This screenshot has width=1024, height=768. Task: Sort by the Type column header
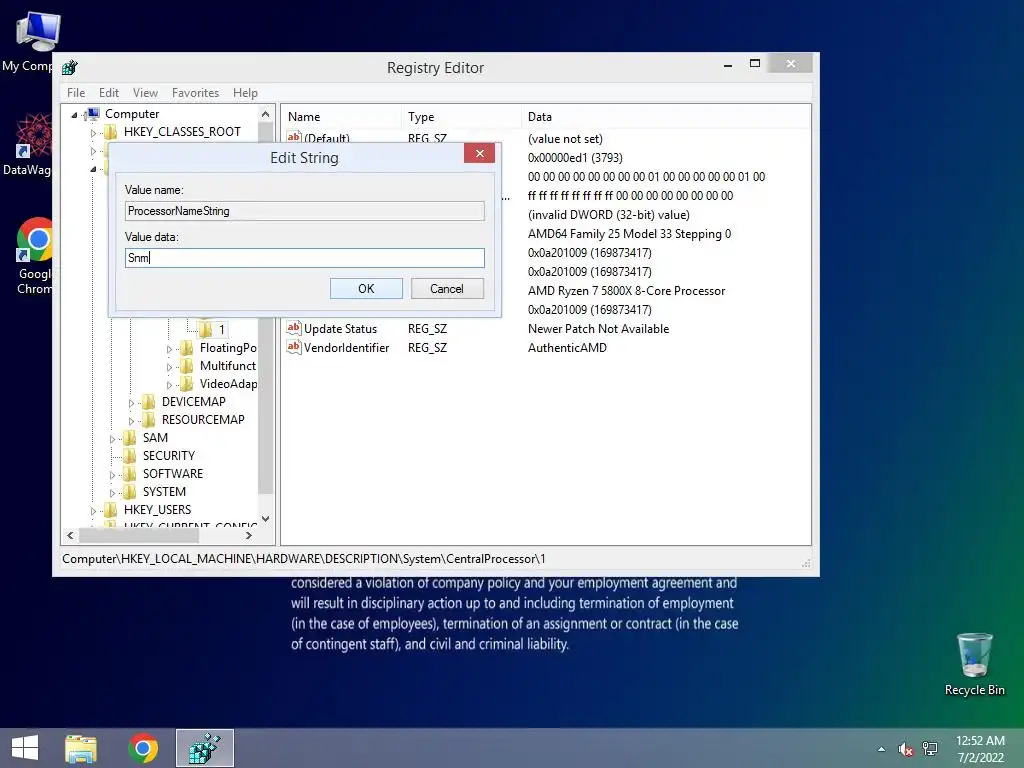click(461, 117)
